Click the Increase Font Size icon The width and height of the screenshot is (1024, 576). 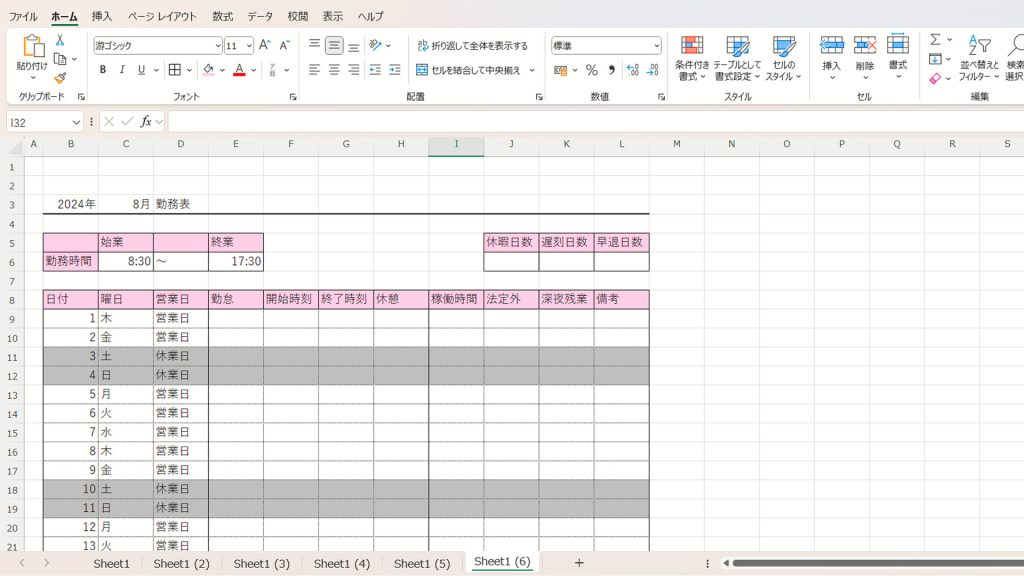(264, 45)
